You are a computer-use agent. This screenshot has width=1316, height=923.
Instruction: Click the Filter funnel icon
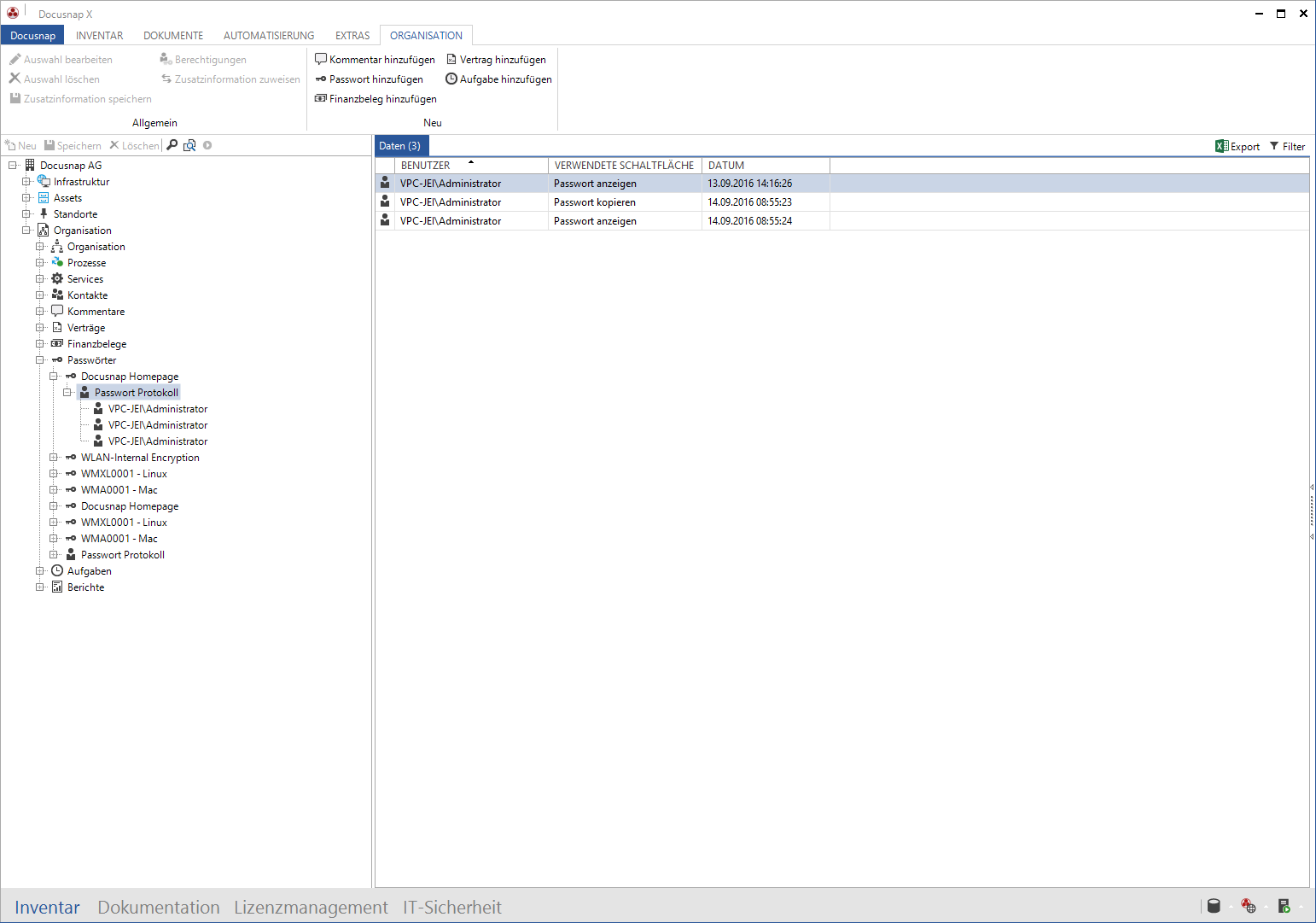click(x=1274, y=146)
